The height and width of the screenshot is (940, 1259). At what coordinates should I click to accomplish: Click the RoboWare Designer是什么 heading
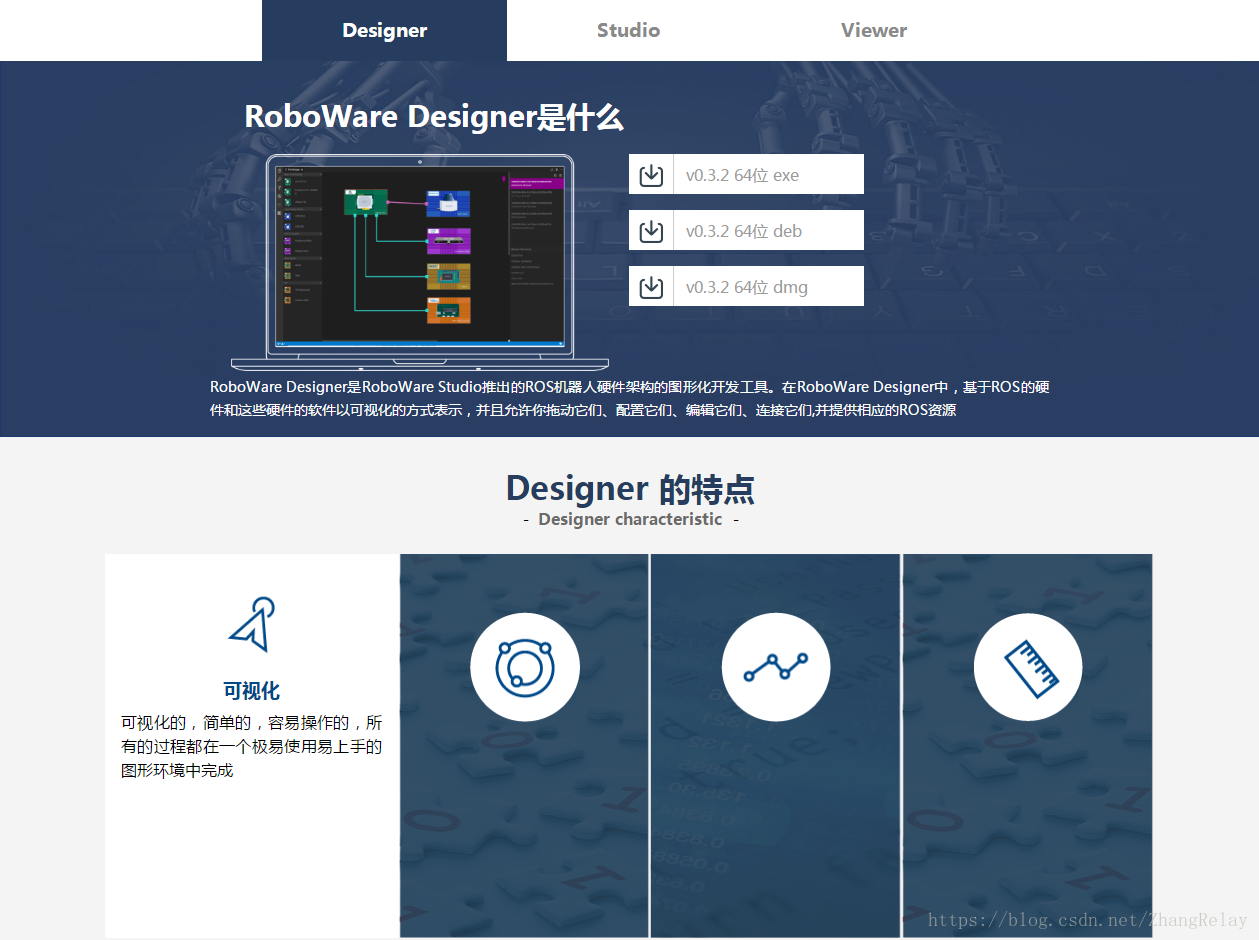click(x=434, y=117)
